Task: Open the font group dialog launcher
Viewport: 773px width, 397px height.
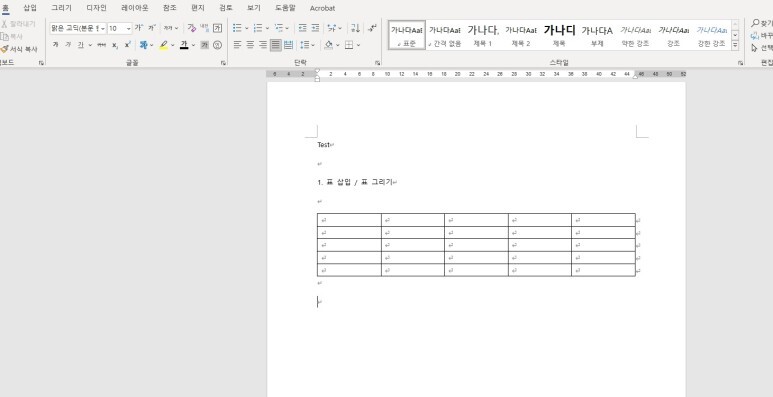Action: 223,63
